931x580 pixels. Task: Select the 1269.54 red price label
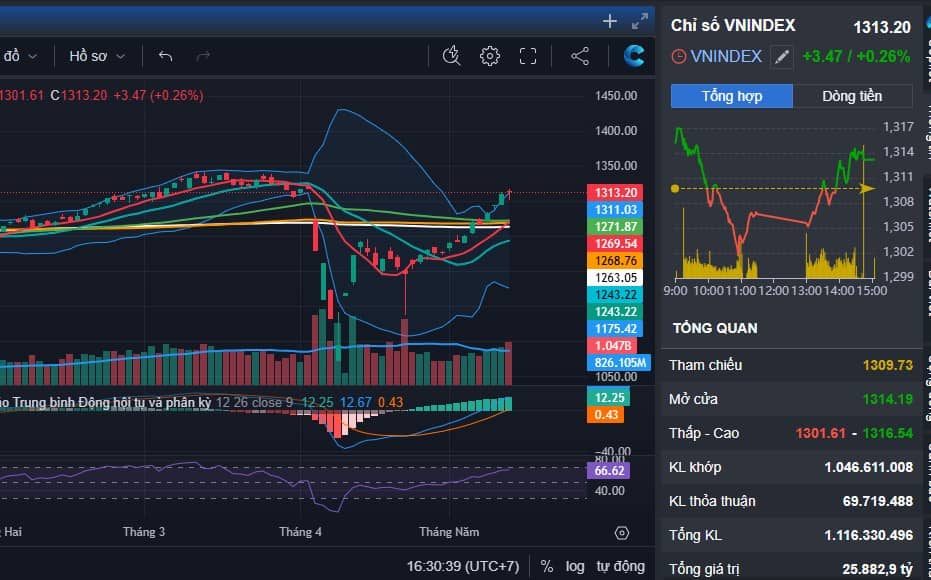[x=615, y=243]
